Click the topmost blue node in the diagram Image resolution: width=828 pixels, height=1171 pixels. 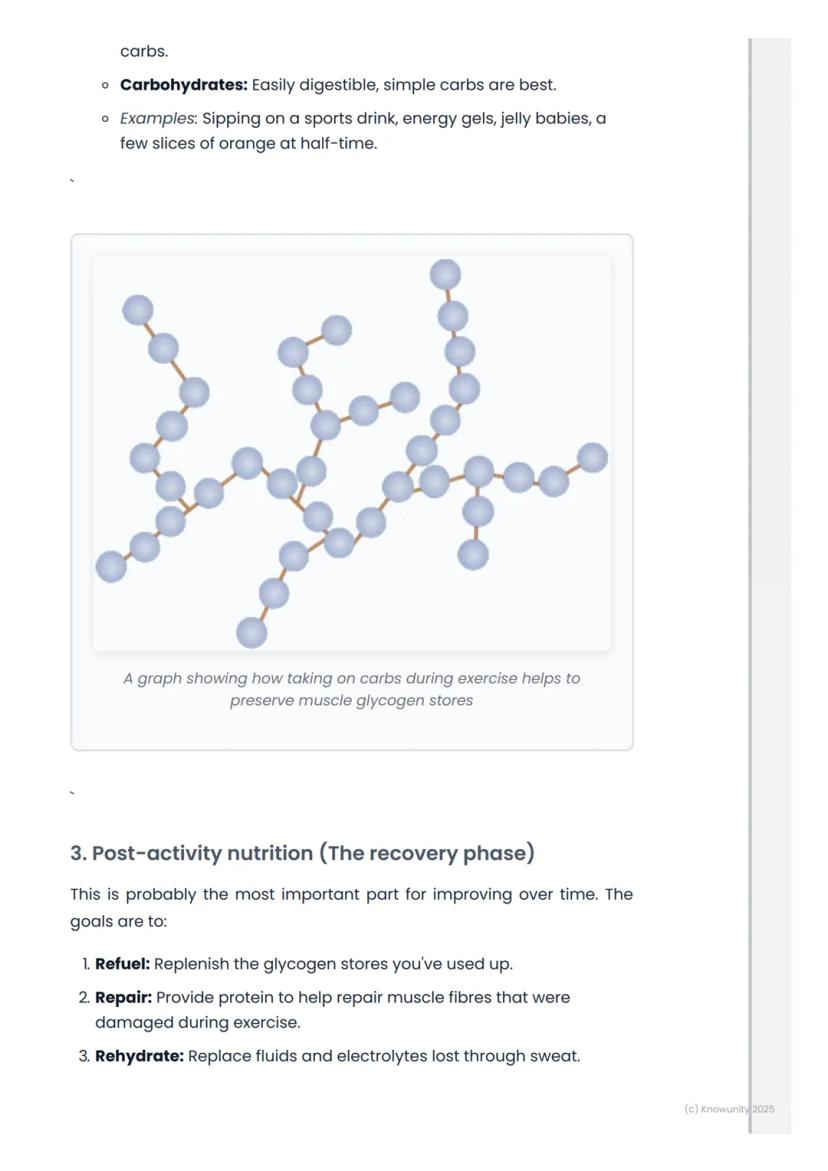click(x=445, y=275)
